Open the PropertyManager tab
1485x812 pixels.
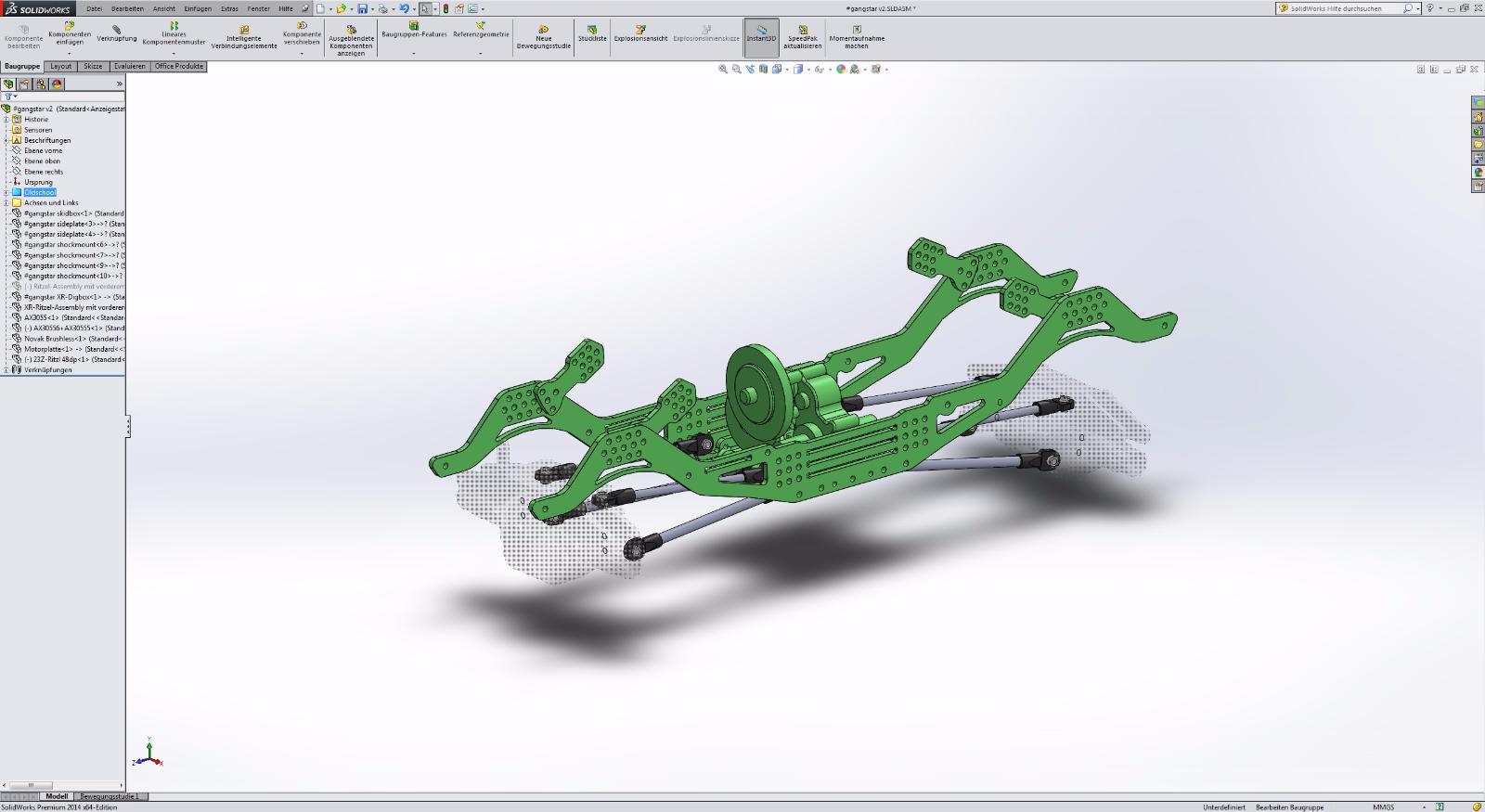point(25,84)
